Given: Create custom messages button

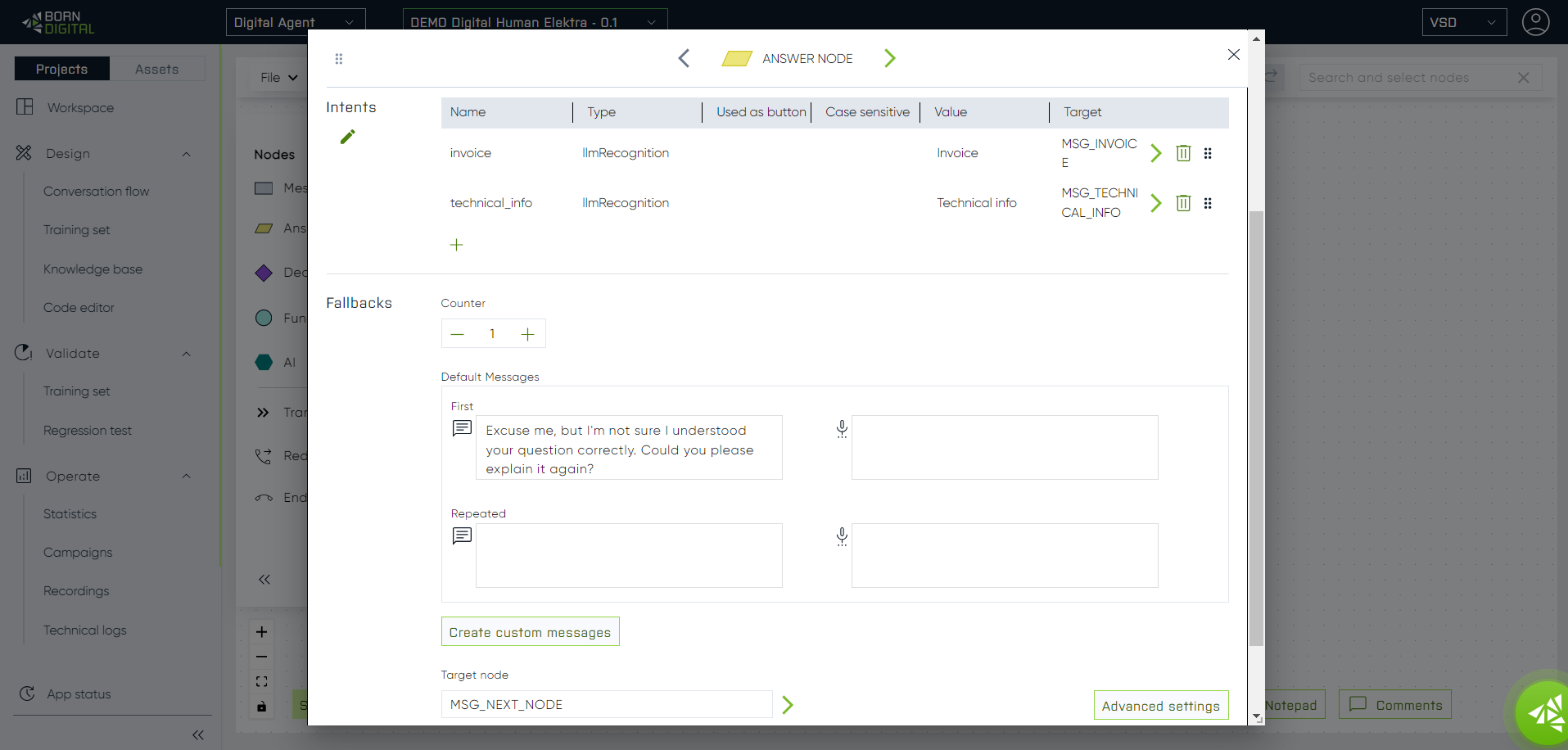Looking at the screenshot, I should click(x=531, y=632).
